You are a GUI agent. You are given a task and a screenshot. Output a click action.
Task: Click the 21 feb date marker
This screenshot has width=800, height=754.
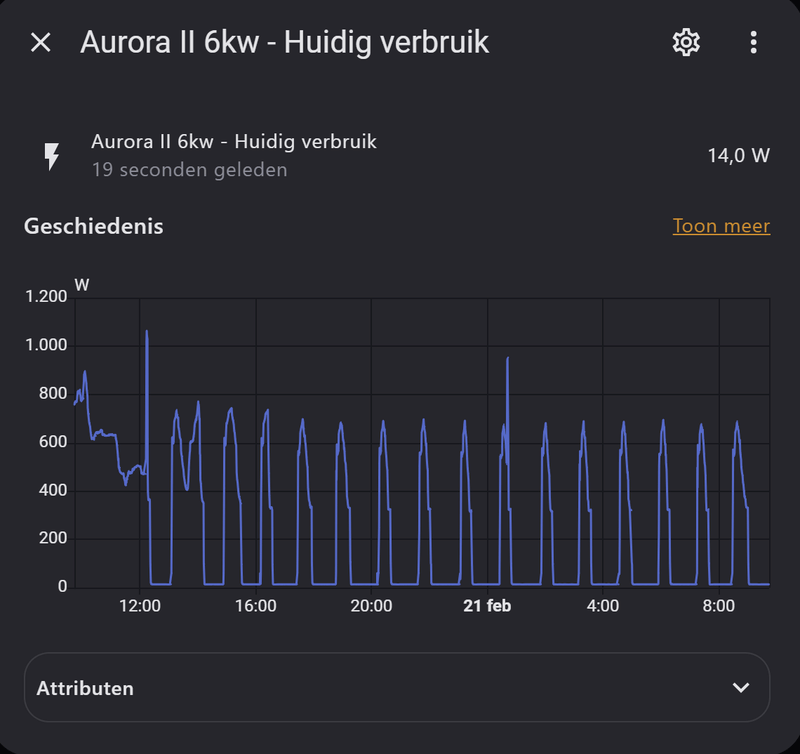click(487, 606)
